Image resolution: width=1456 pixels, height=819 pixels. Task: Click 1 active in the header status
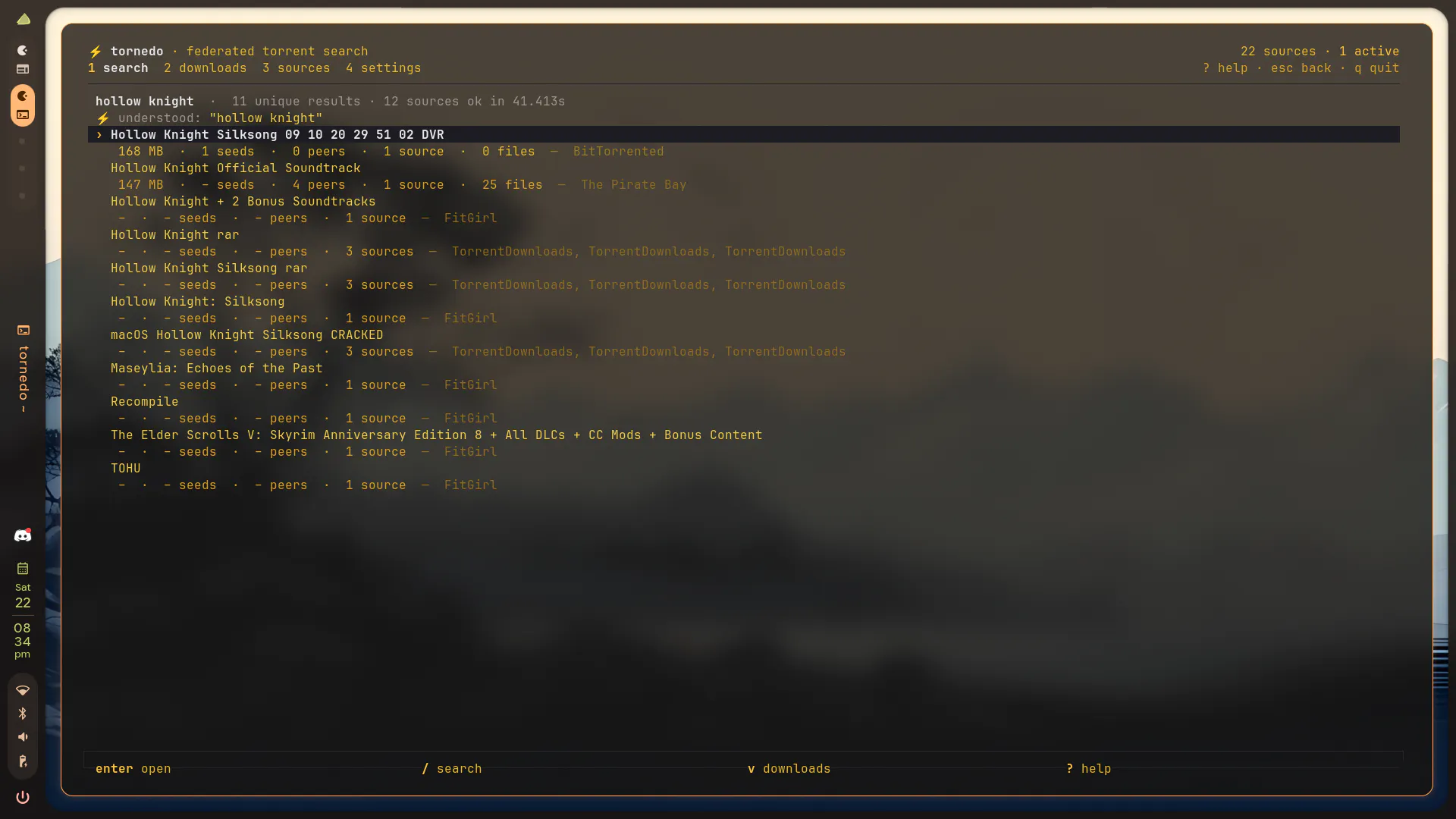[1370, 52]
